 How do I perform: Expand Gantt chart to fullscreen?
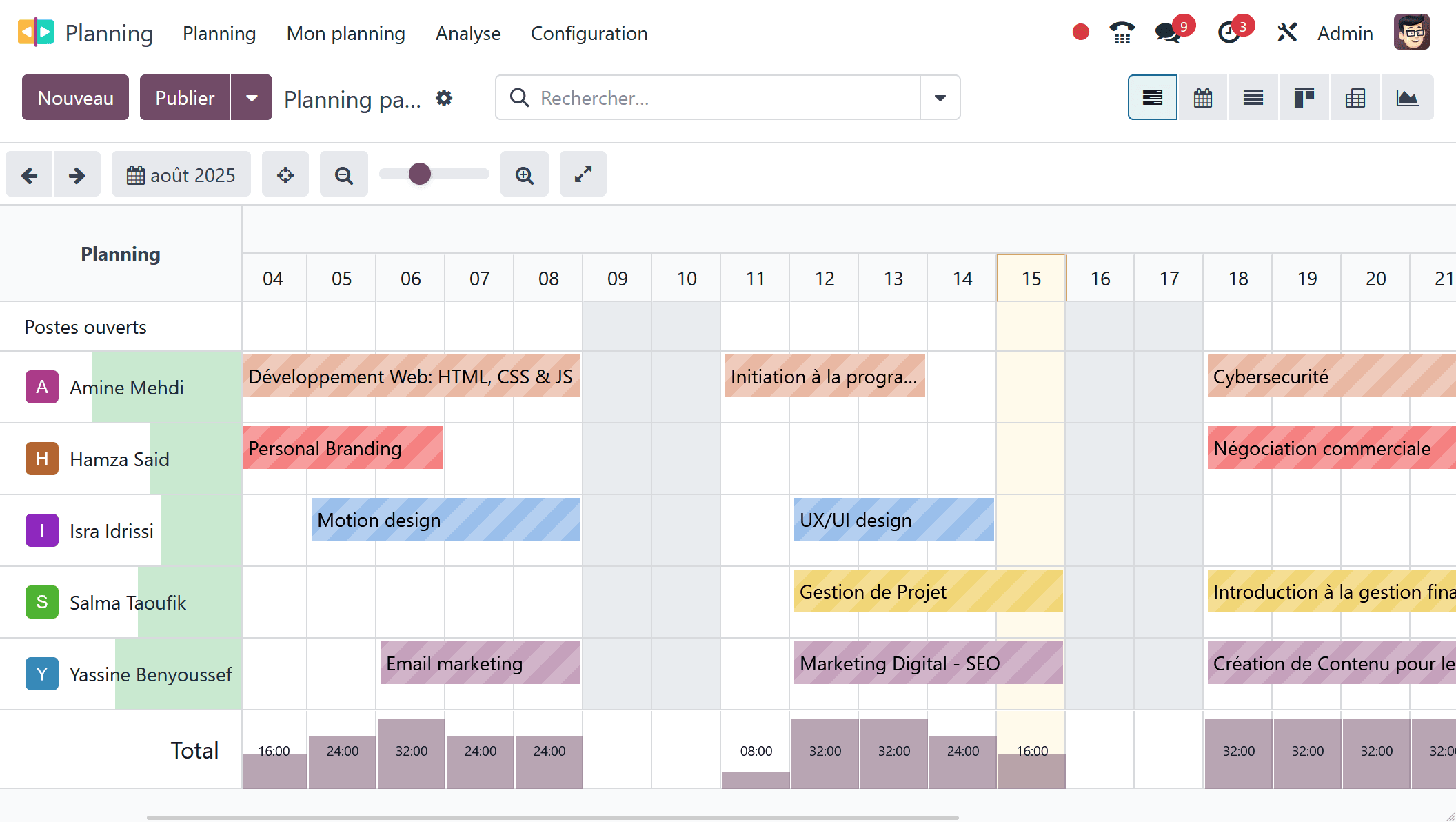click(583, 174)
